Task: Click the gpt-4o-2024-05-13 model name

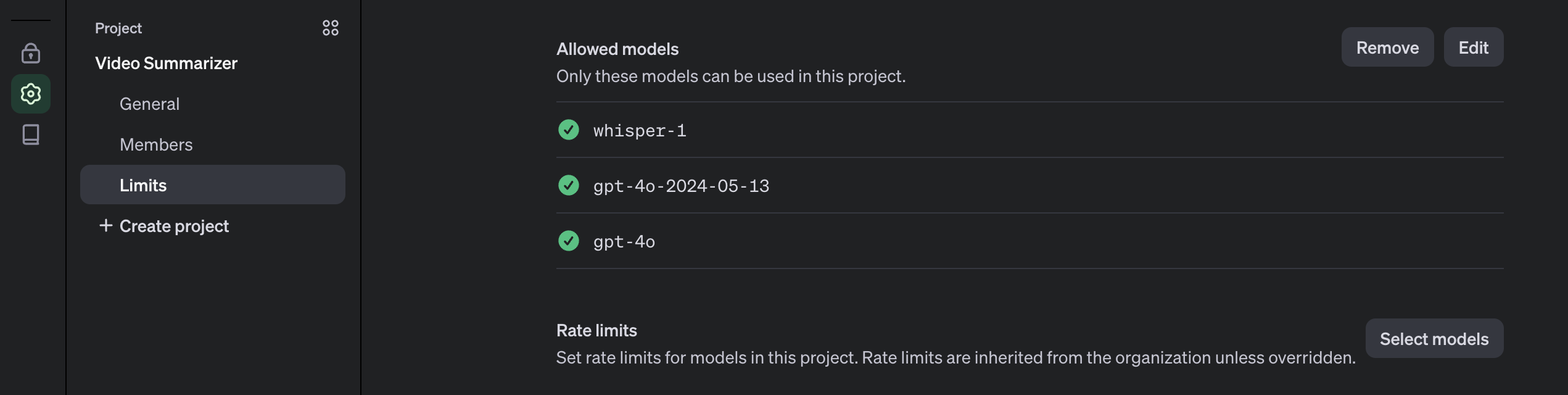Action: pyautogui.click(x=681, y=186)
